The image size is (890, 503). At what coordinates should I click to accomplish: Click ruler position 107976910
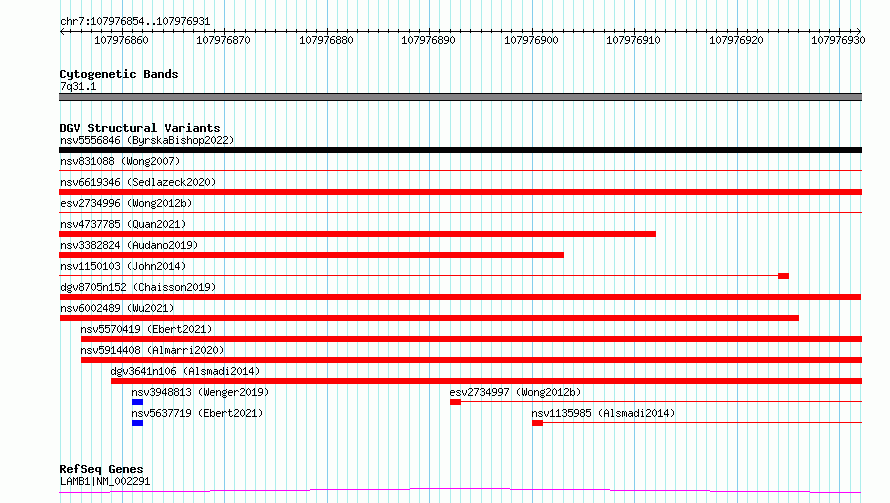point(633,40)
